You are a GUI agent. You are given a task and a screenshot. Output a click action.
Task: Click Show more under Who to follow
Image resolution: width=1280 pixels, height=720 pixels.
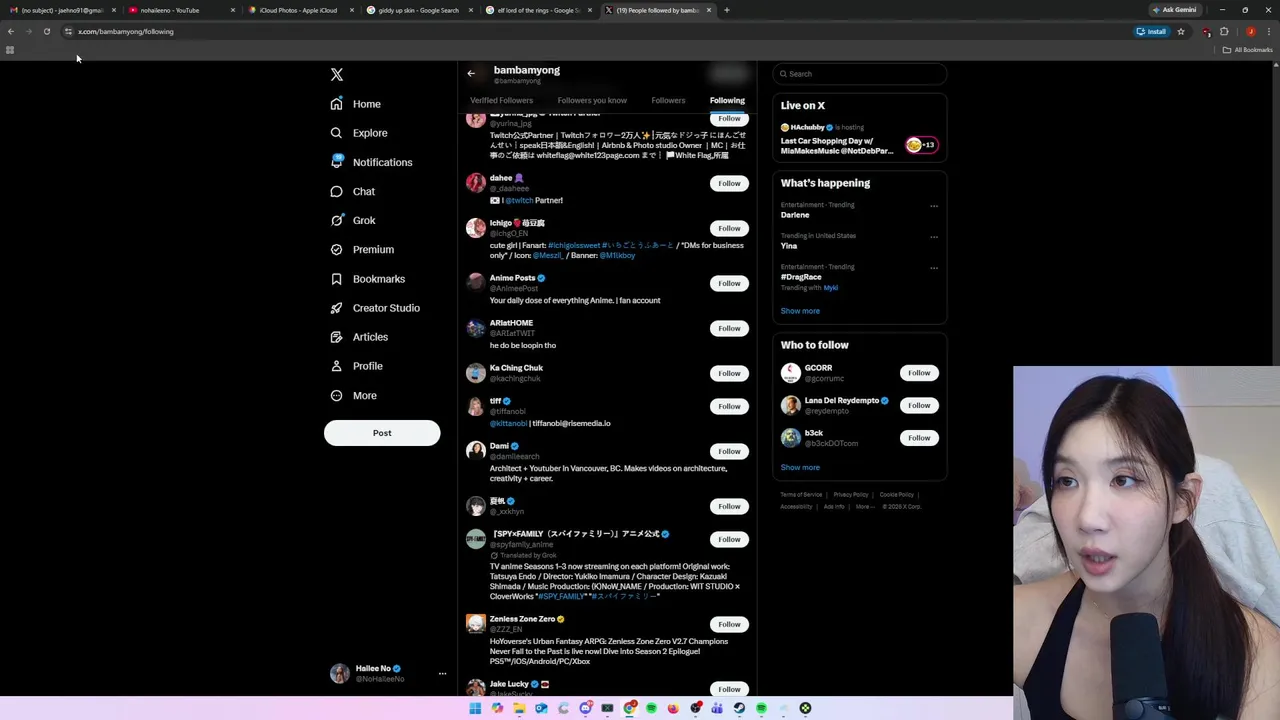(x=800, y=467)
